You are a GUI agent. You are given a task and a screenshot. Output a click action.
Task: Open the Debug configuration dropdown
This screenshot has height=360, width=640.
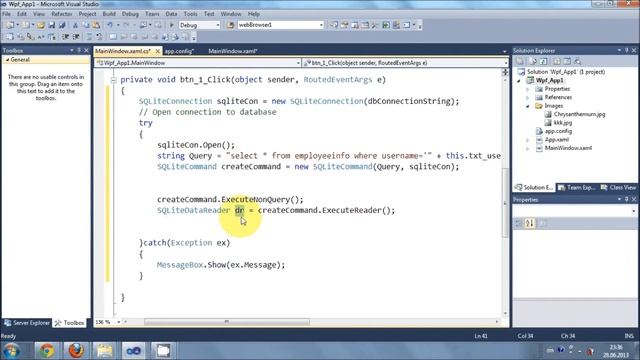(x=218, y=25)
